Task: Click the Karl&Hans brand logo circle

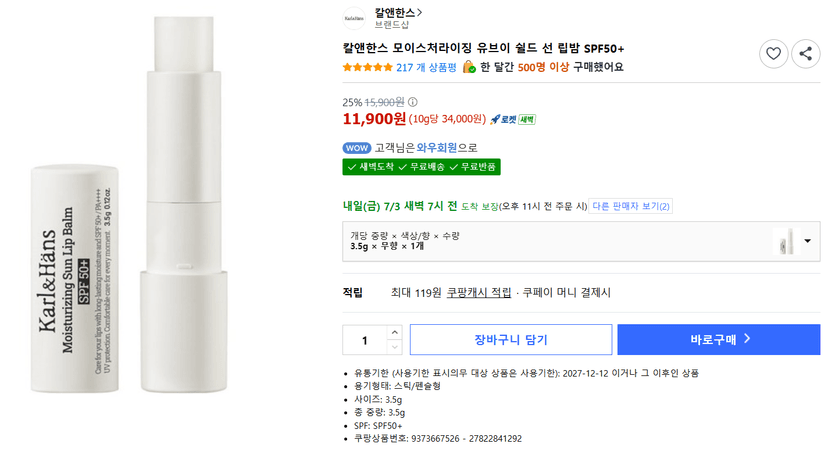Action: point(354,18)
